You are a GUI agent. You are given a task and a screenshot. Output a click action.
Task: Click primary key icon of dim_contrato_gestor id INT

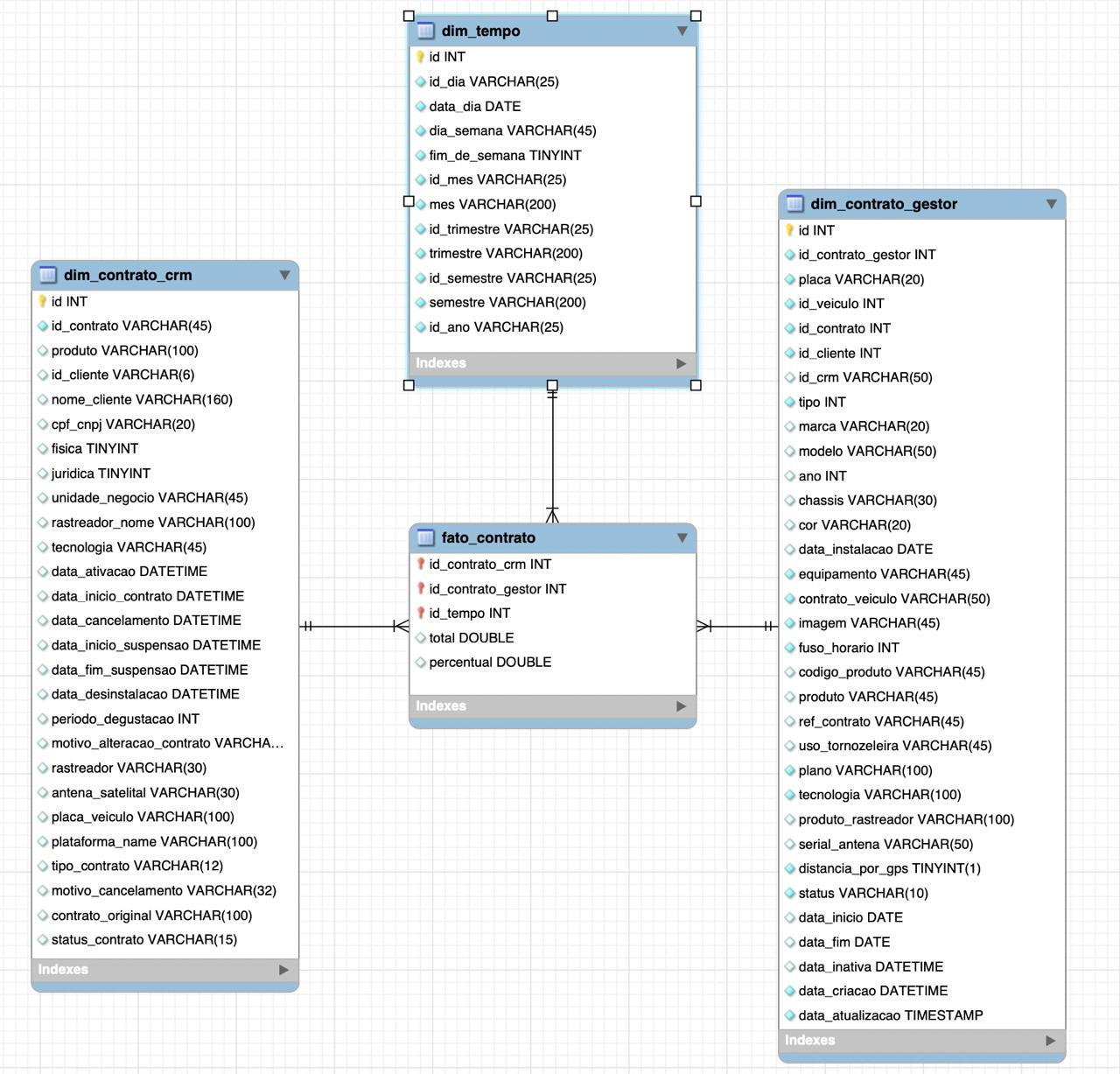point(790,230)
